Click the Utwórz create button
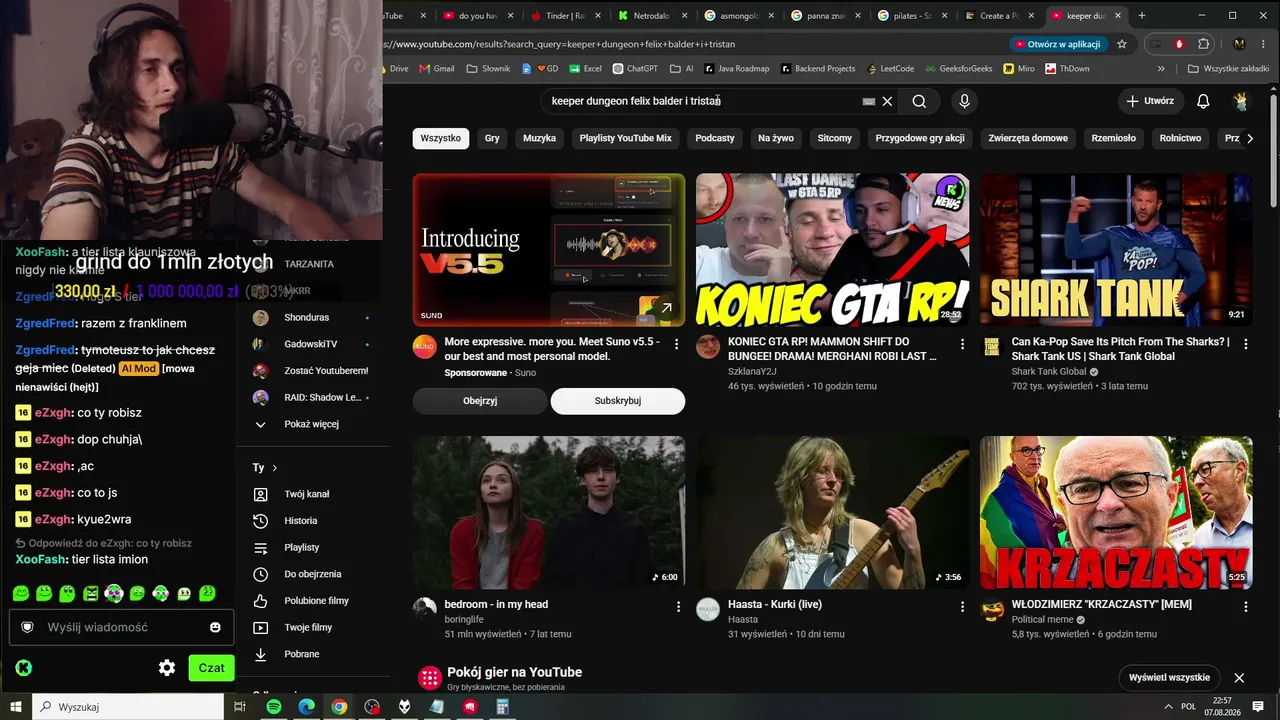The image size is (1280, 720). (x=1150, y=101)
